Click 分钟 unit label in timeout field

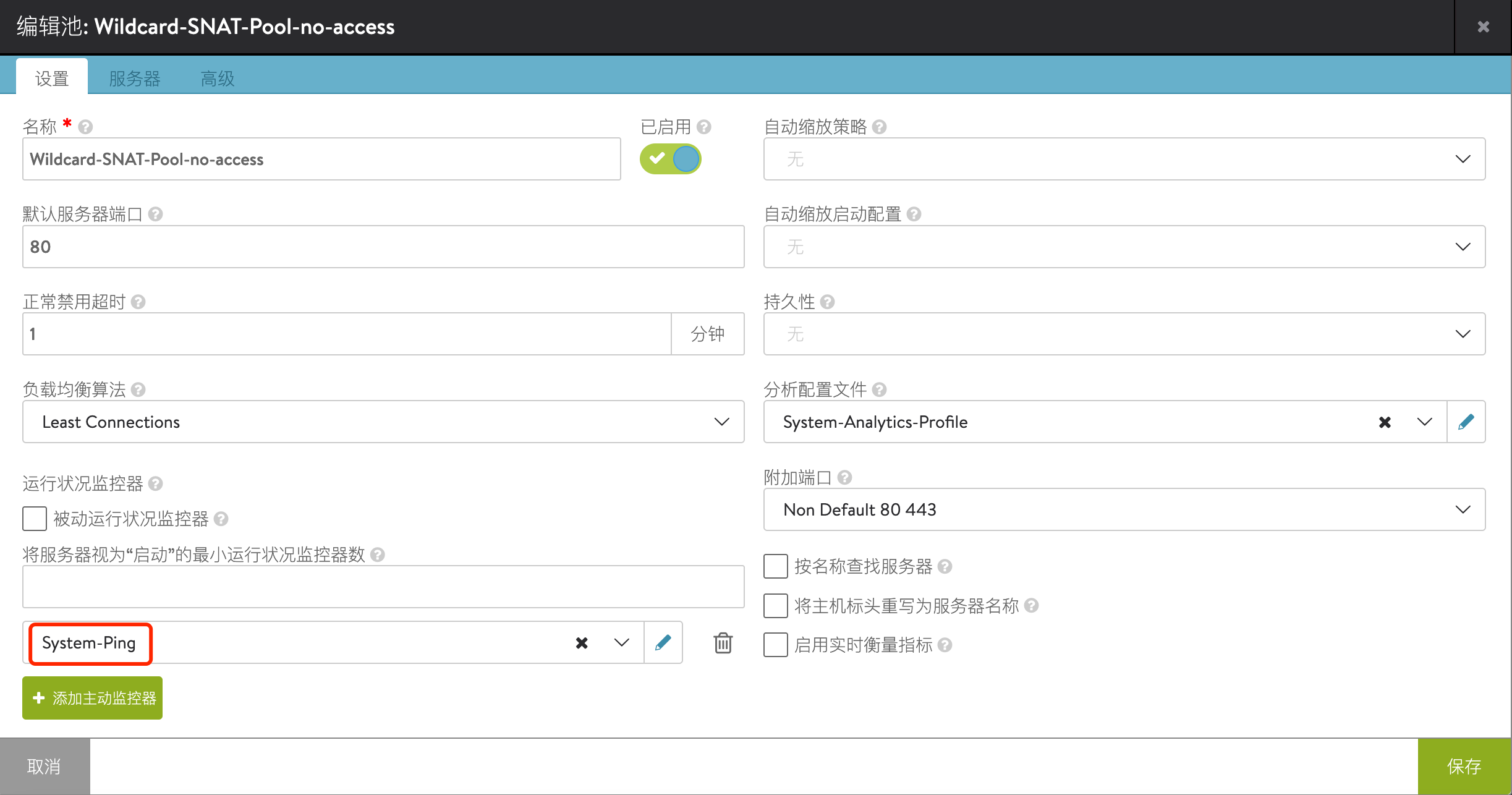coord(708,334)
